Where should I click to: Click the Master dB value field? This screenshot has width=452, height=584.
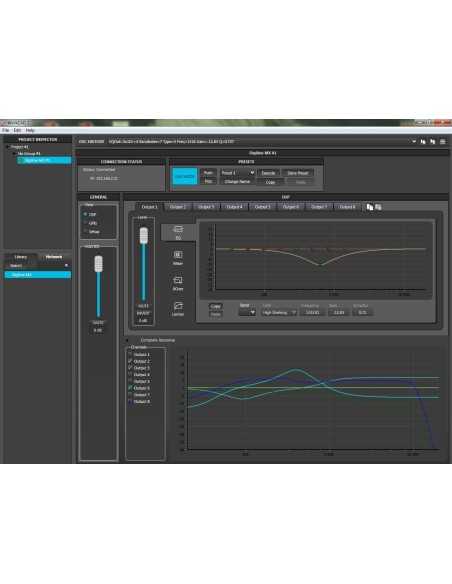tap(98, 330)
